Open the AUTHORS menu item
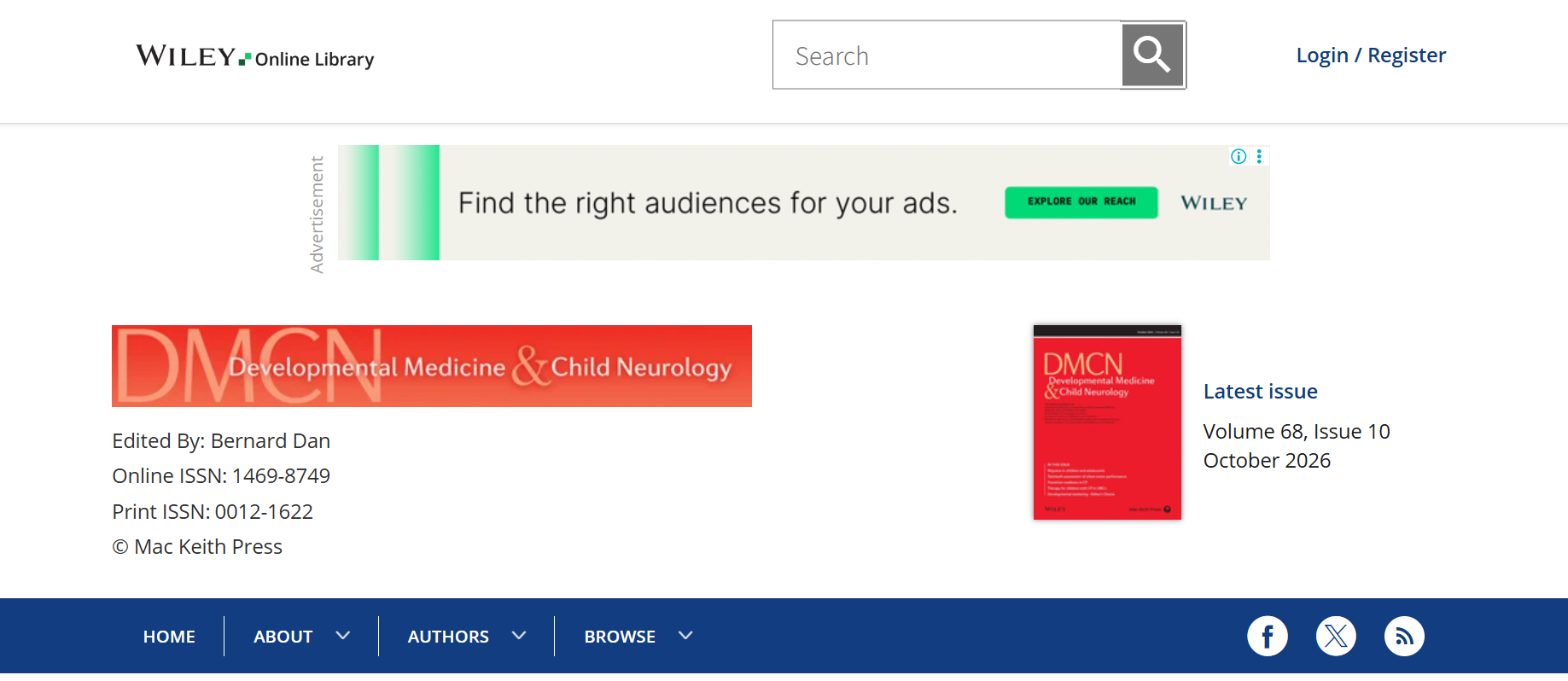This screenshot has height=681, width=1568. (448, 637)
